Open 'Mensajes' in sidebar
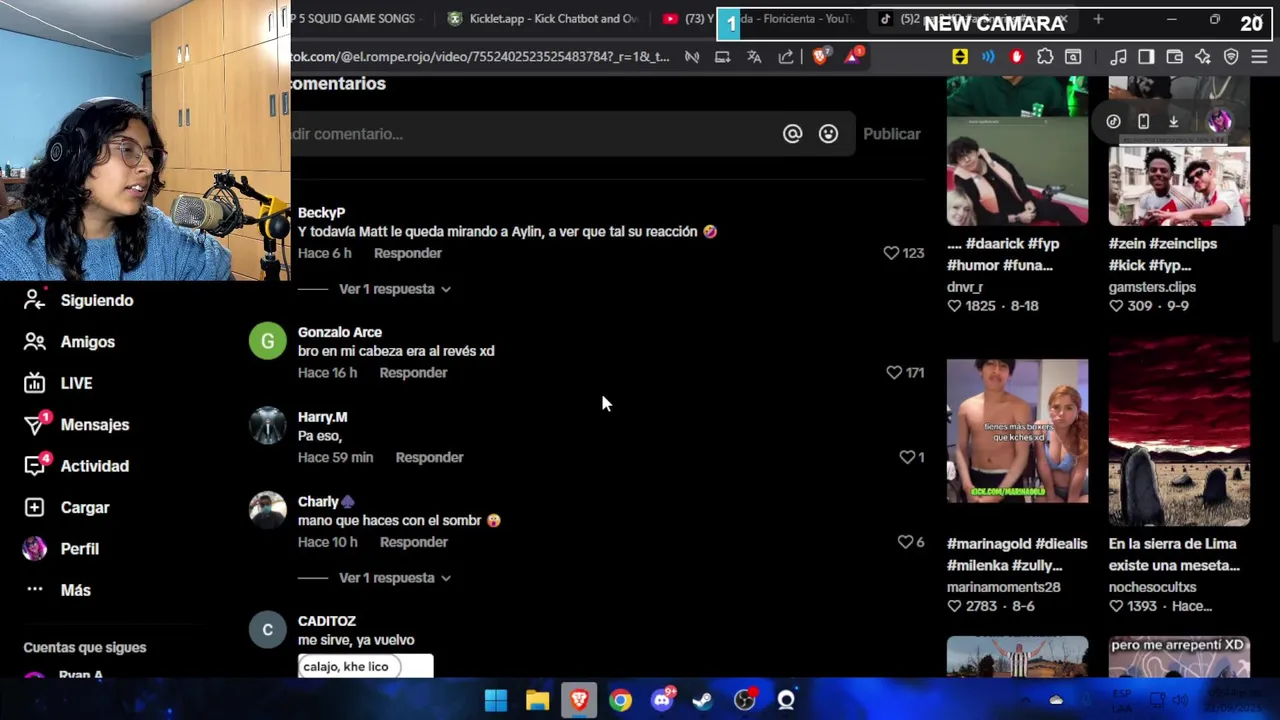This screenshot has width=1280, height=720. point(76,425)
